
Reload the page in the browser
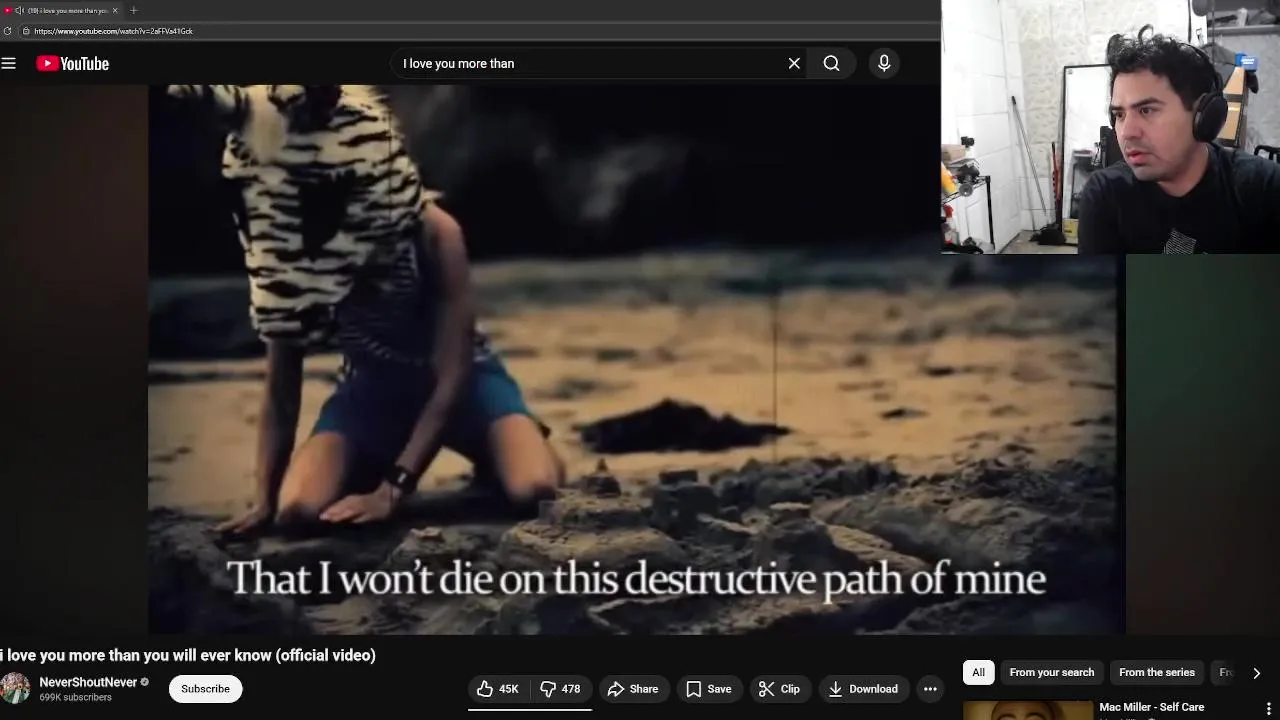(7, 31)
